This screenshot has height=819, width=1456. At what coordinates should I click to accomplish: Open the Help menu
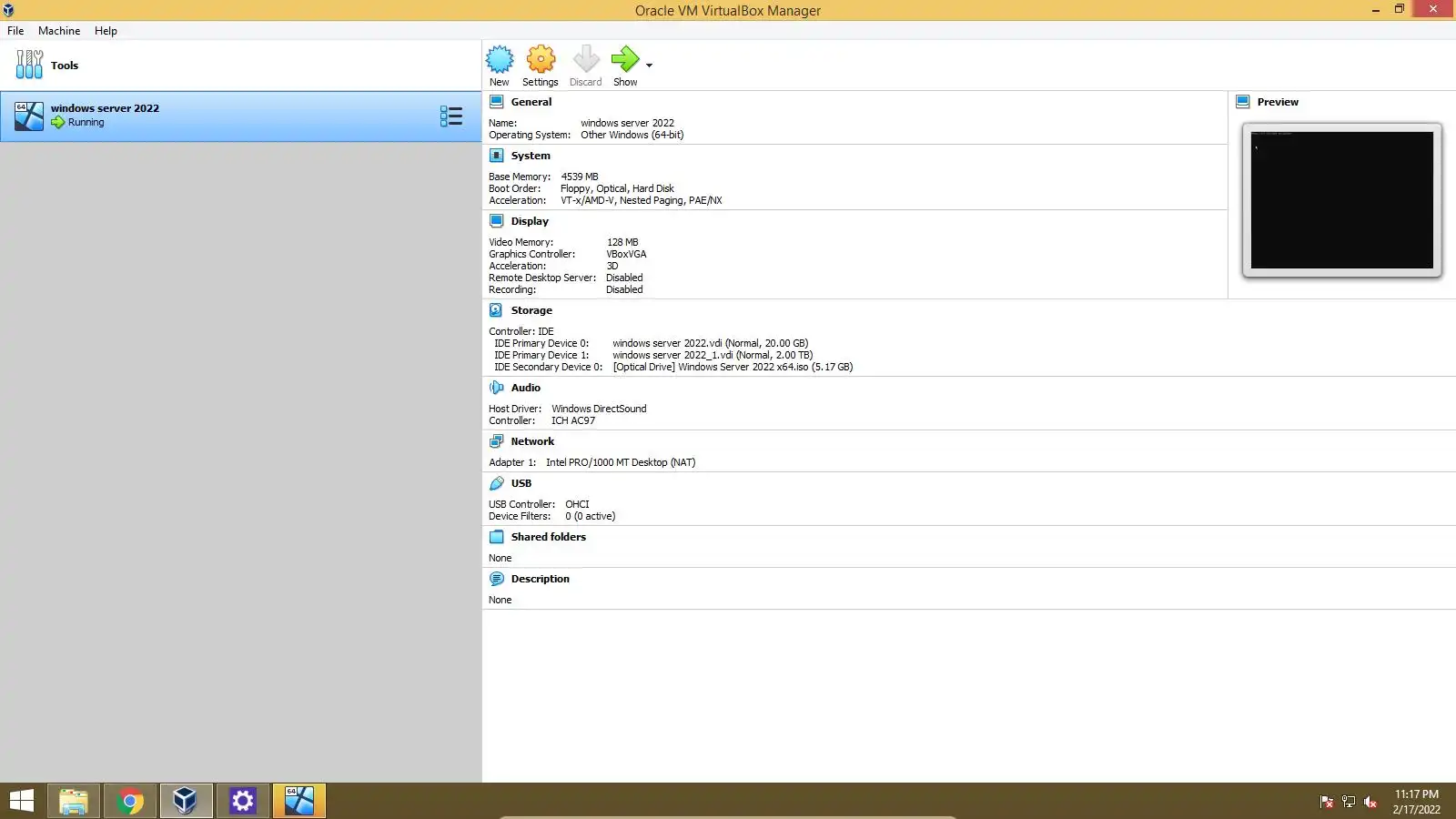(x=106, y=30)
